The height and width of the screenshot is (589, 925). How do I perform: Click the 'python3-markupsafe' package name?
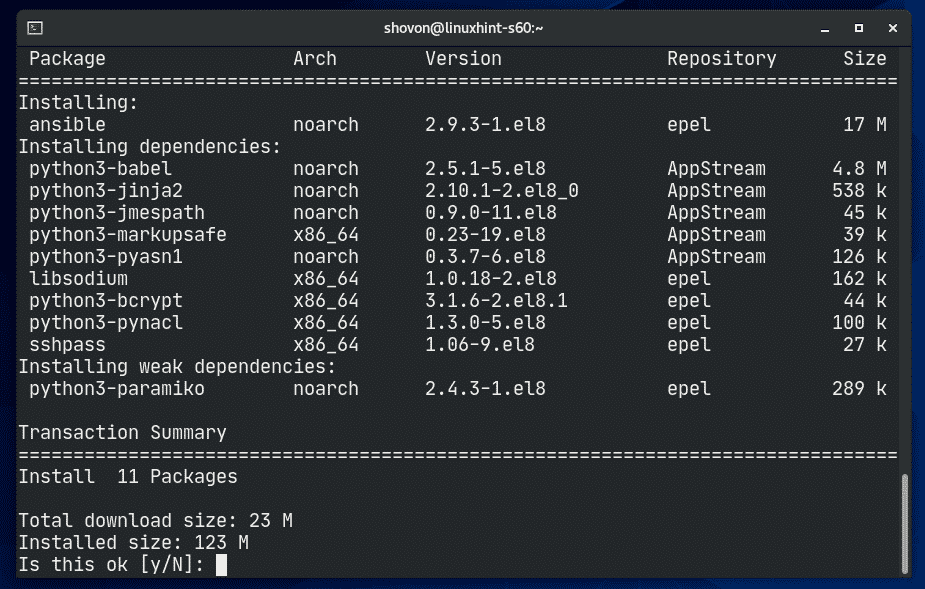pos(127,235)
